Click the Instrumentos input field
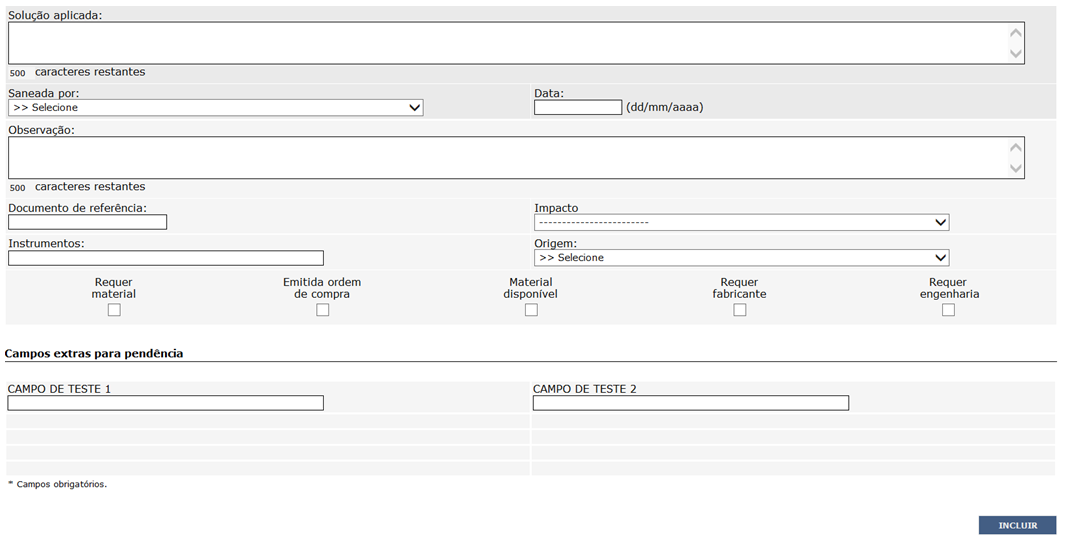Screen dimensions: 1067x546 coord(166,258)
